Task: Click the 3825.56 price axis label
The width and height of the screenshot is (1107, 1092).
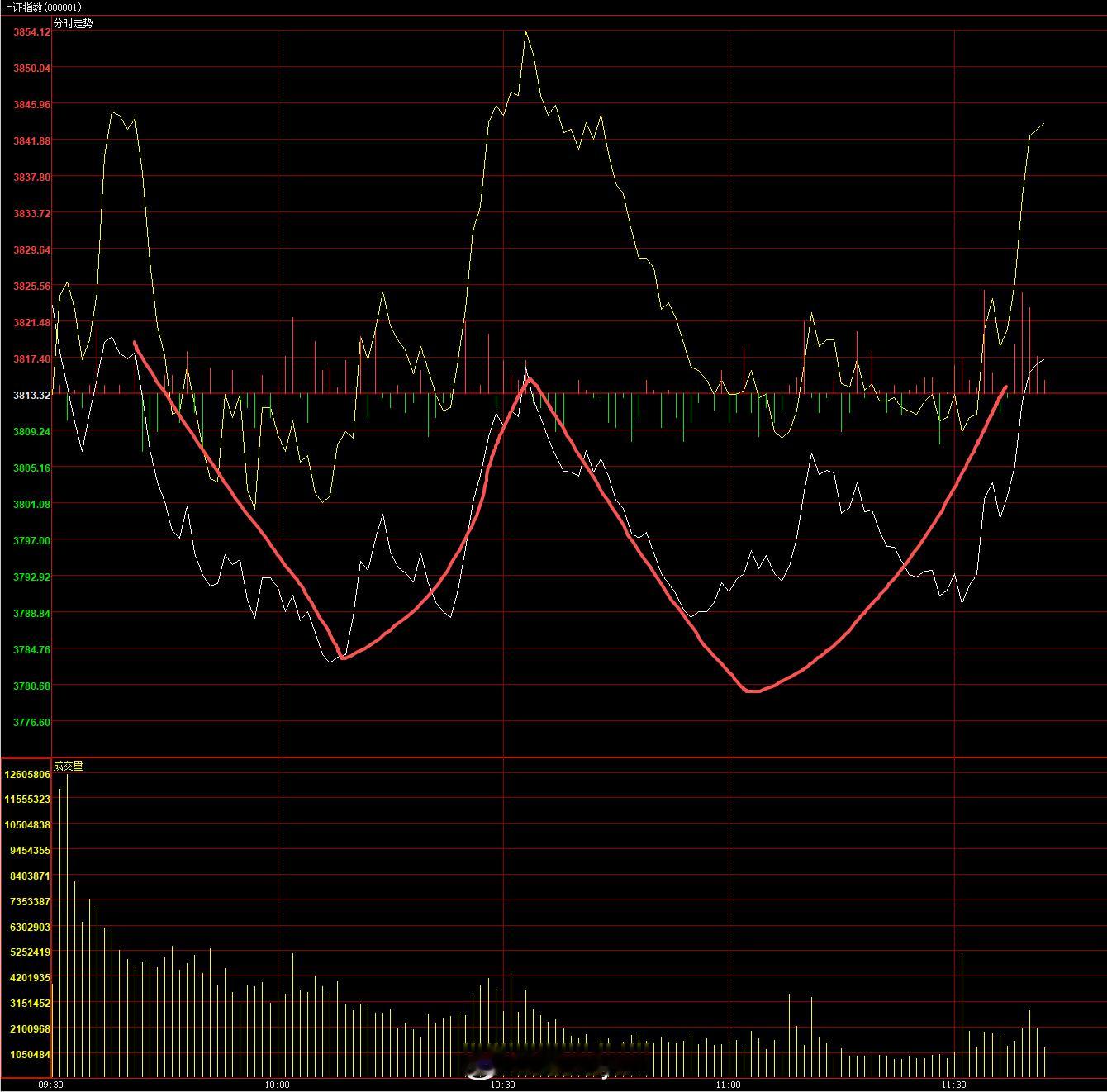Action: [31, 286]
